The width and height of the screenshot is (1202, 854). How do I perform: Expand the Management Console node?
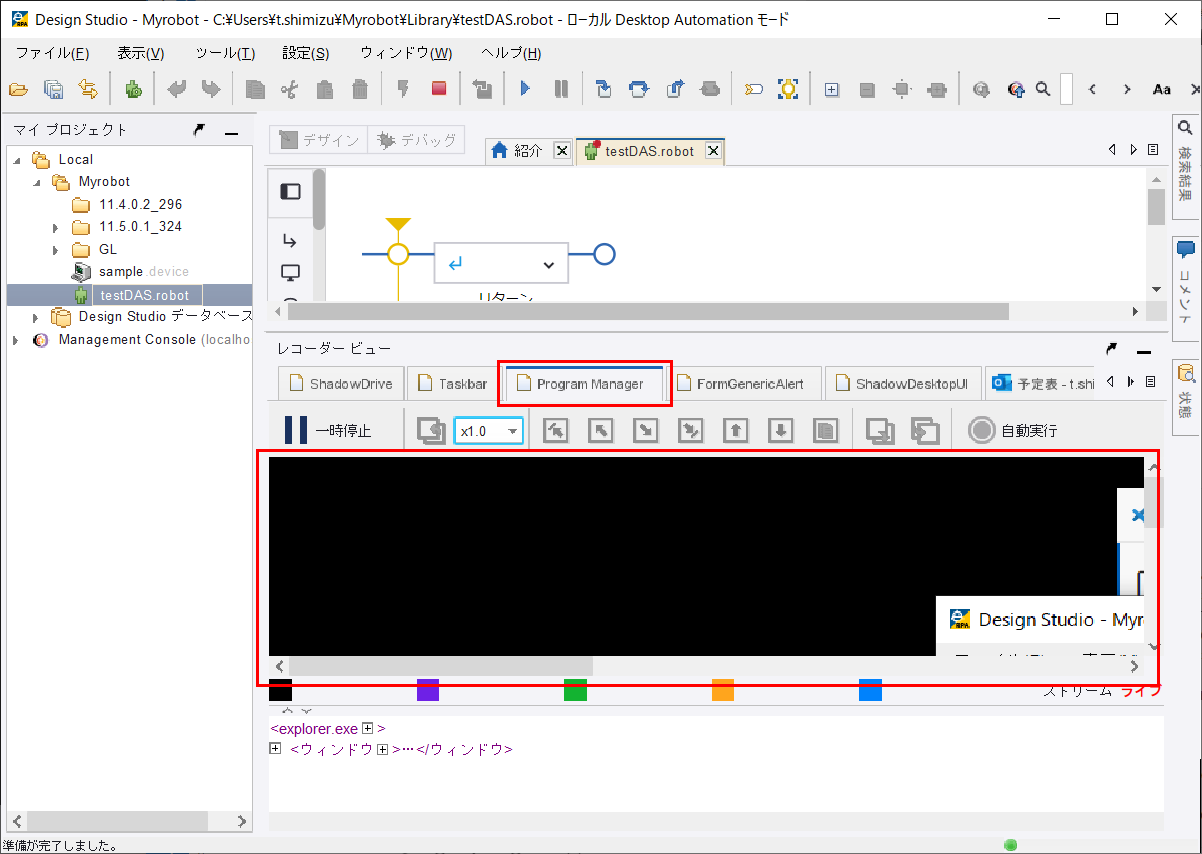16,340
